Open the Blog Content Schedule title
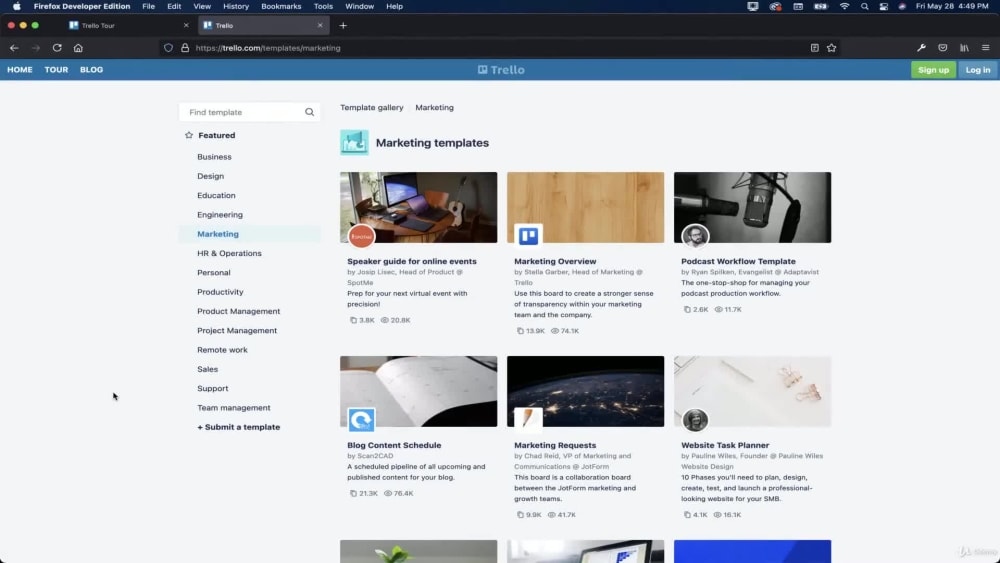1000x563 pixels. [394, 445]
